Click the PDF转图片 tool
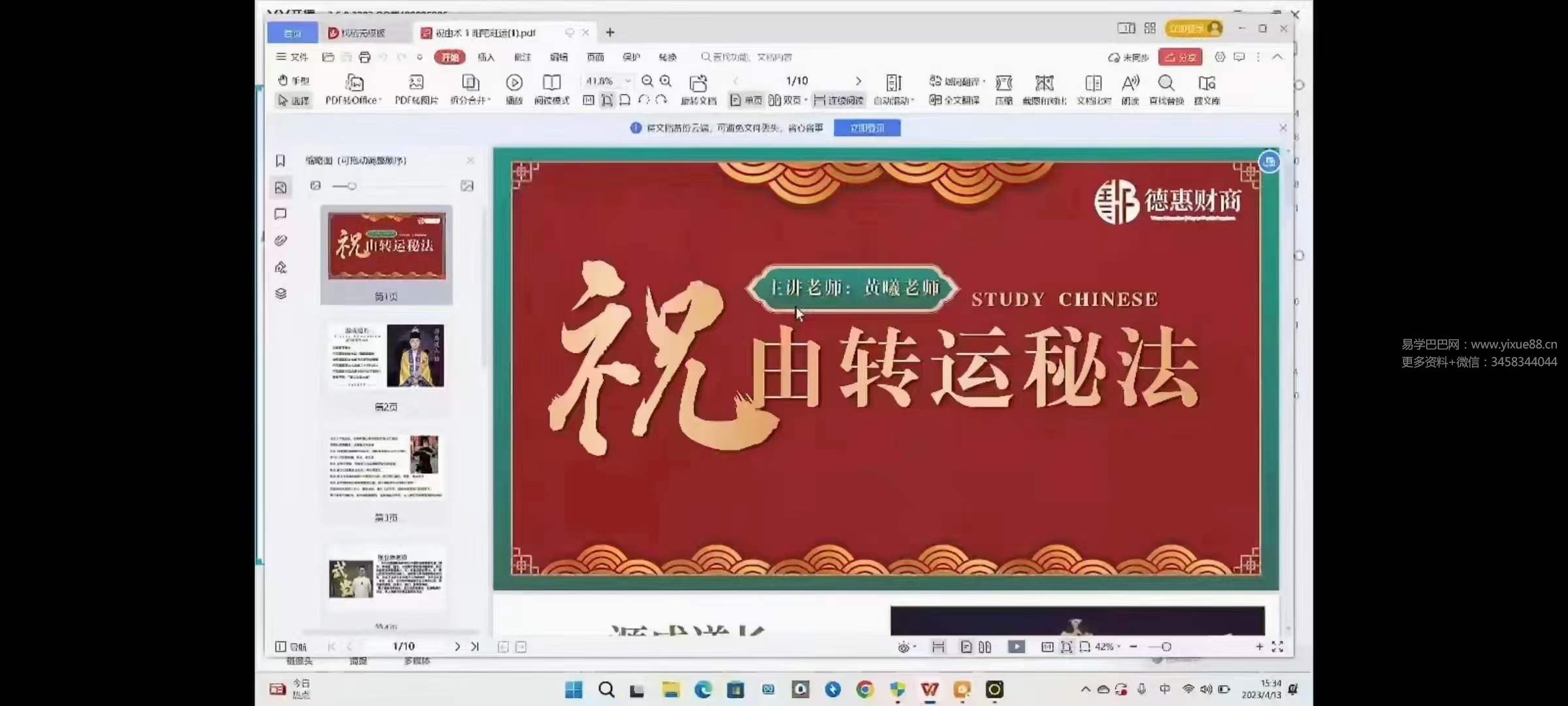Image resolution: width=1568 pixels, height=706 pixels. 416,90
